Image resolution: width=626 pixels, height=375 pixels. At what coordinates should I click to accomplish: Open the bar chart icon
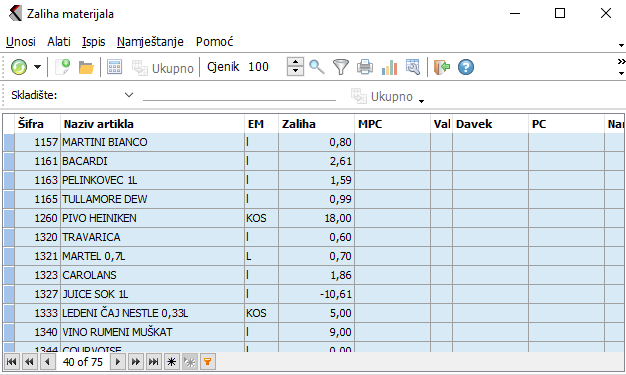click(x=389, y=67)
